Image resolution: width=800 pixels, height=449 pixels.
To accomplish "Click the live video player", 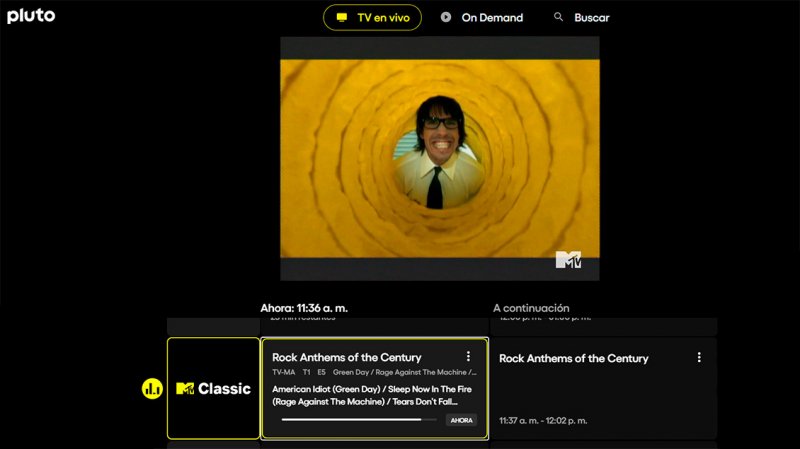I will pyautogui.click(x=440, y=159).
